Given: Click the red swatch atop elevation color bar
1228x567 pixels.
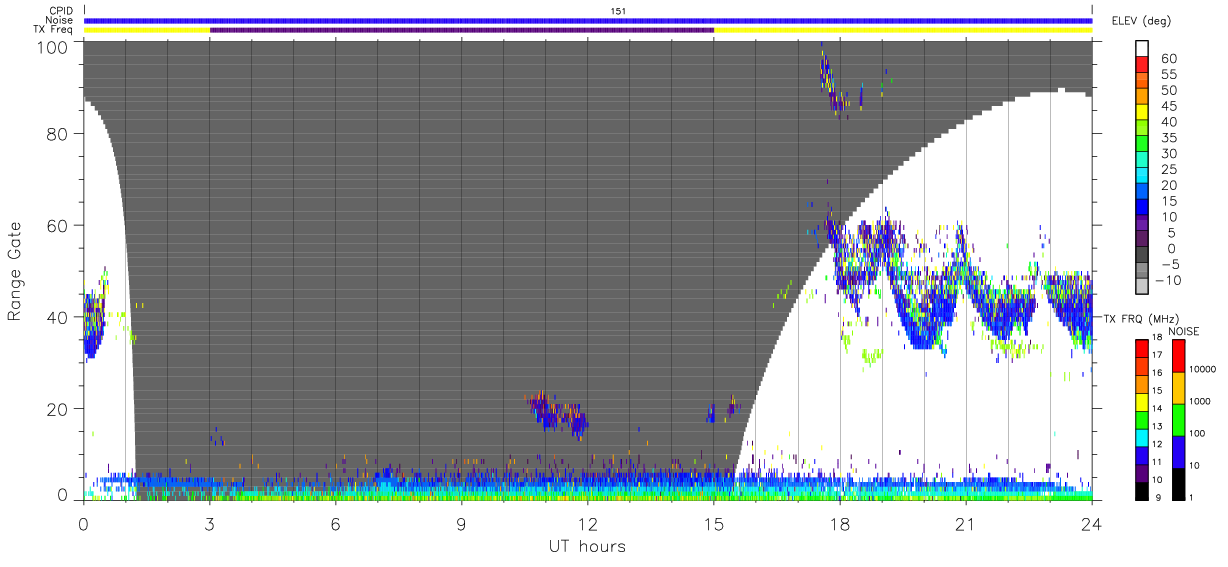Looking at the screenshot, I should [1144, 66].
